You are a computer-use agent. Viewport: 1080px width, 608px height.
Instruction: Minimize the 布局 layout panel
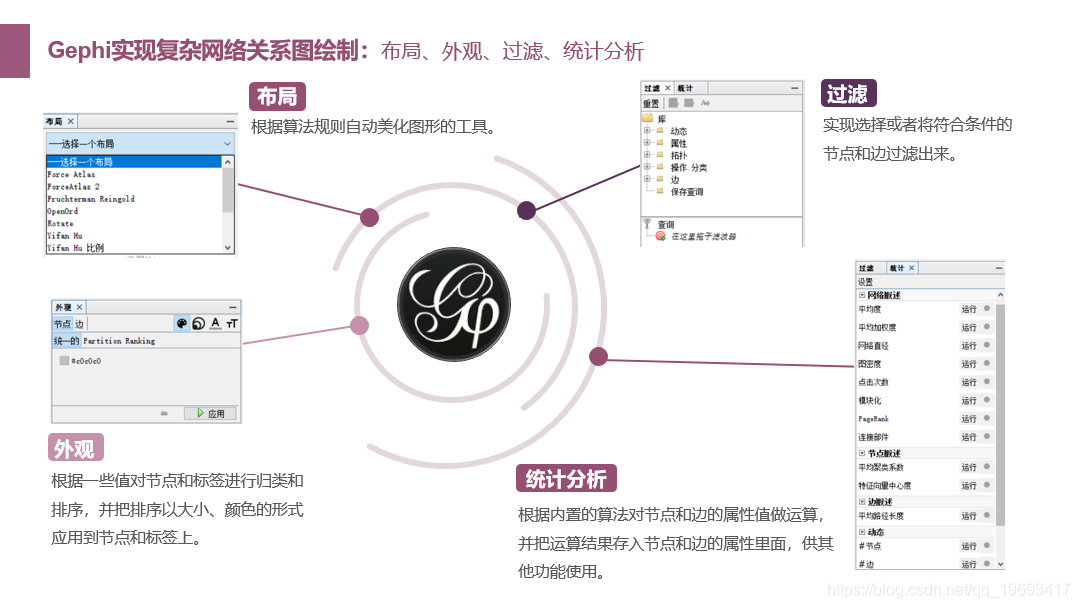[x=230, y=121]
